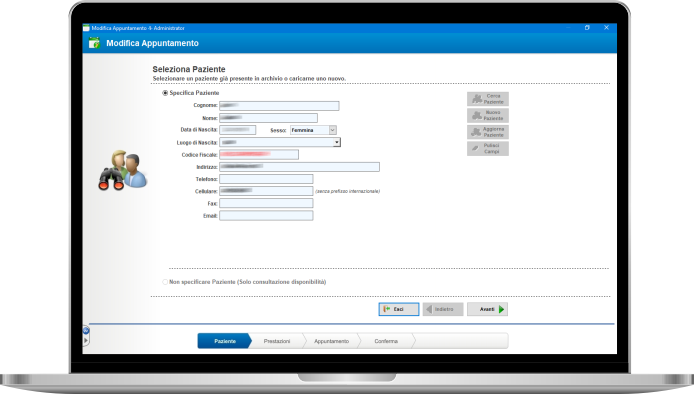This screenshot has height=394, width=694.
Task: Focus the Telefono text field
Action: [266, 179]
